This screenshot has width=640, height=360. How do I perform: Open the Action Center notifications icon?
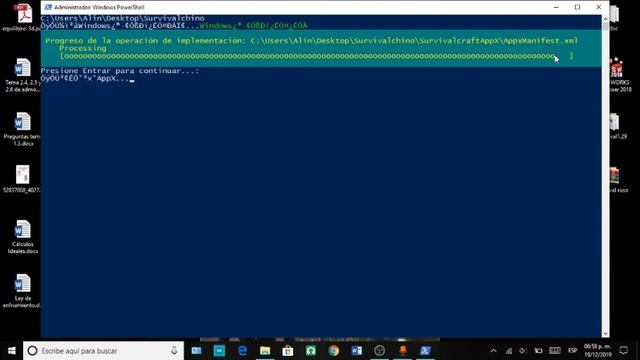point(624,351)
